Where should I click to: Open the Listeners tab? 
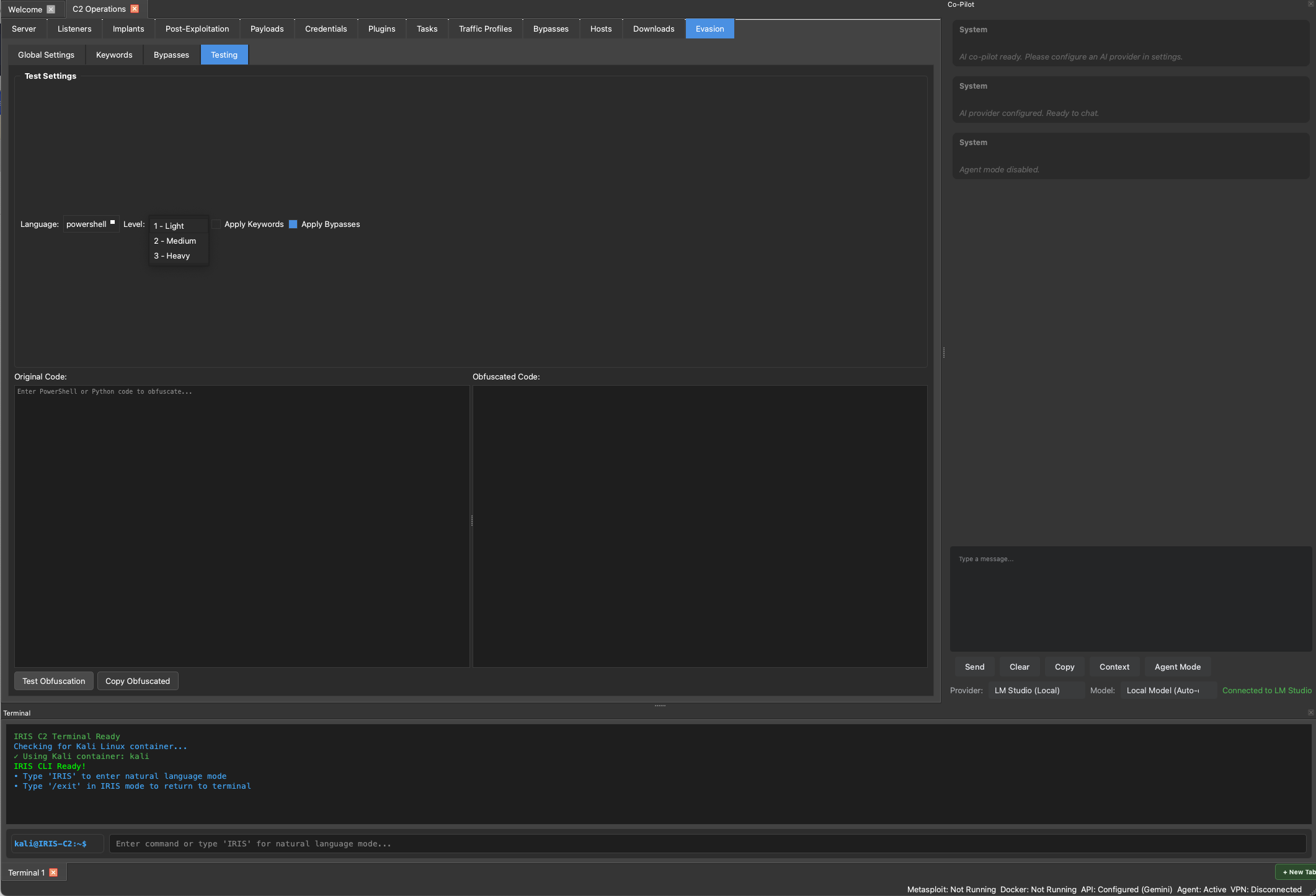(x=74, y=29)
